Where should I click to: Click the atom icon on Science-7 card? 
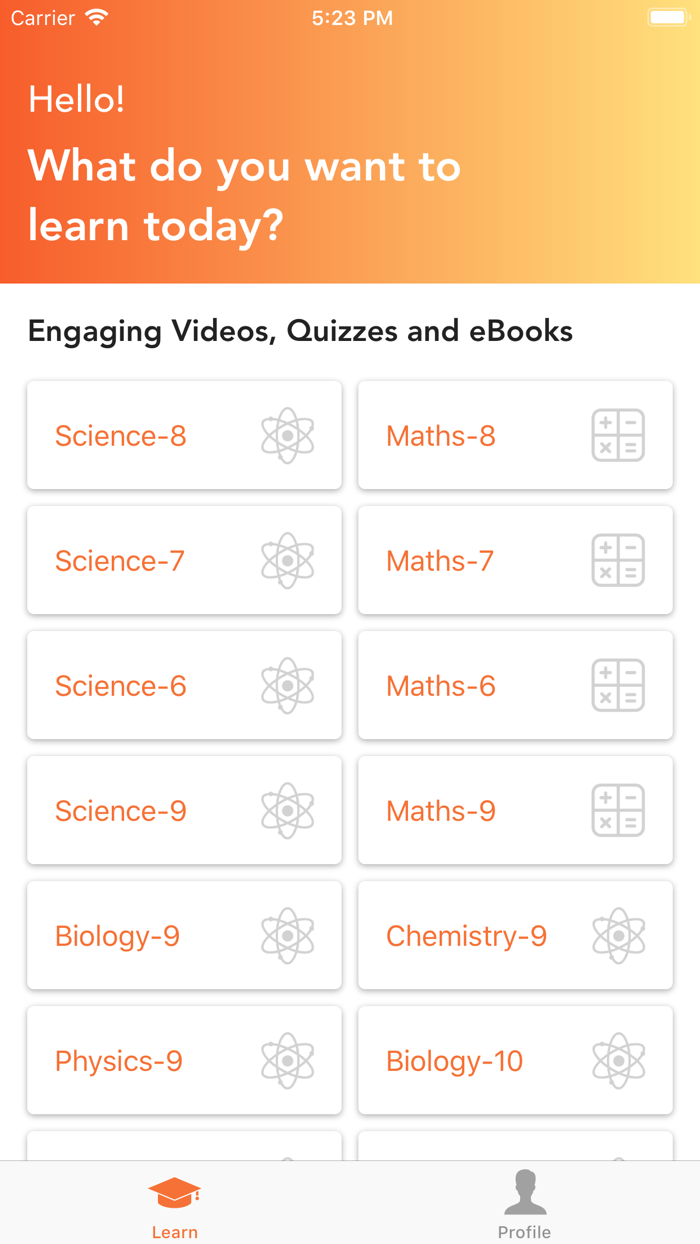pyautogui.click(x=288, y=560)
